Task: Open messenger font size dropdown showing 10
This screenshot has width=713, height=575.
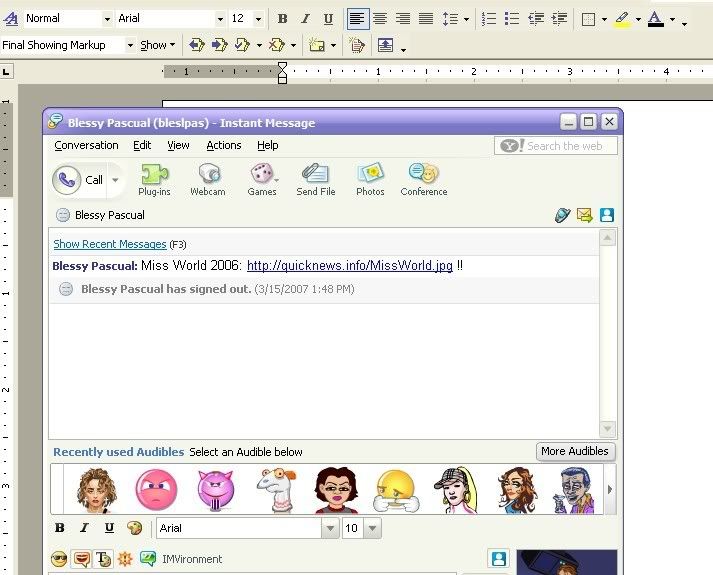Action: tap(372, 528)
